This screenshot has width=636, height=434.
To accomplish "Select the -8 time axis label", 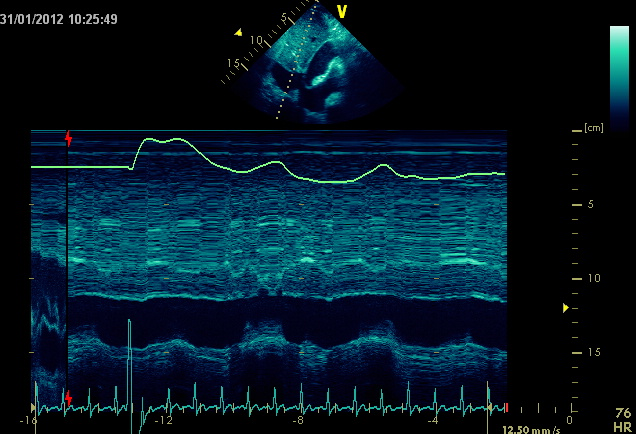I will coord(297,420).
